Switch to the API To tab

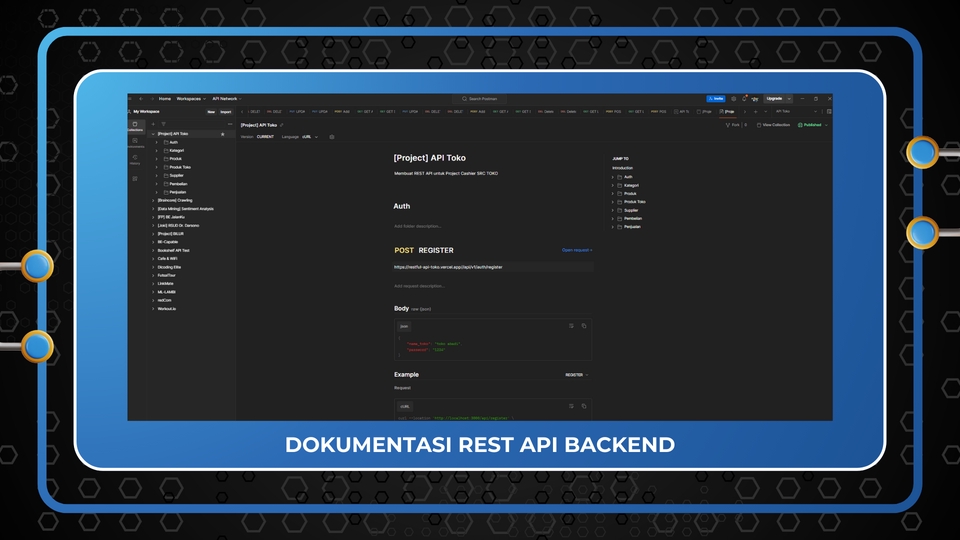(681, 111)
